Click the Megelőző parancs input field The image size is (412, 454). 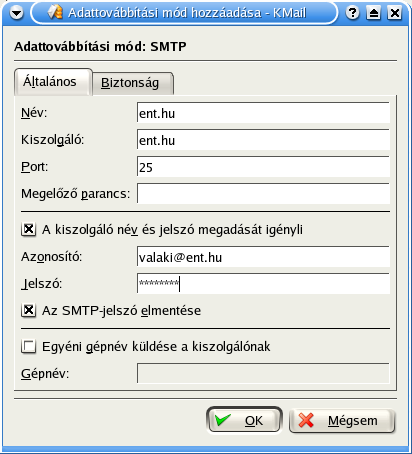263,193
